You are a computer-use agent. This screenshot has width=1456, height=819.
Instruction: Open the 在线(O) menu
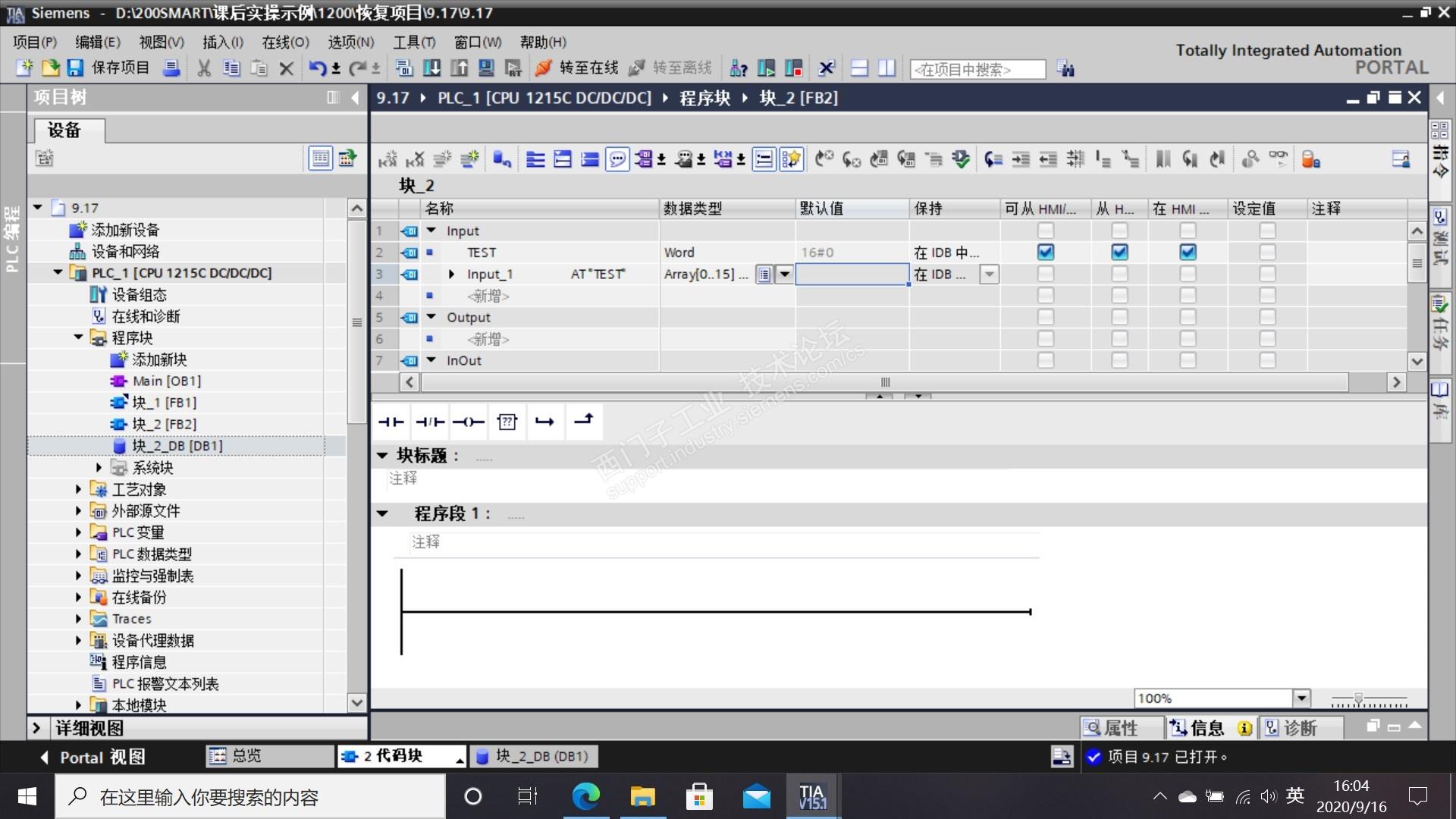coord(285,42)
